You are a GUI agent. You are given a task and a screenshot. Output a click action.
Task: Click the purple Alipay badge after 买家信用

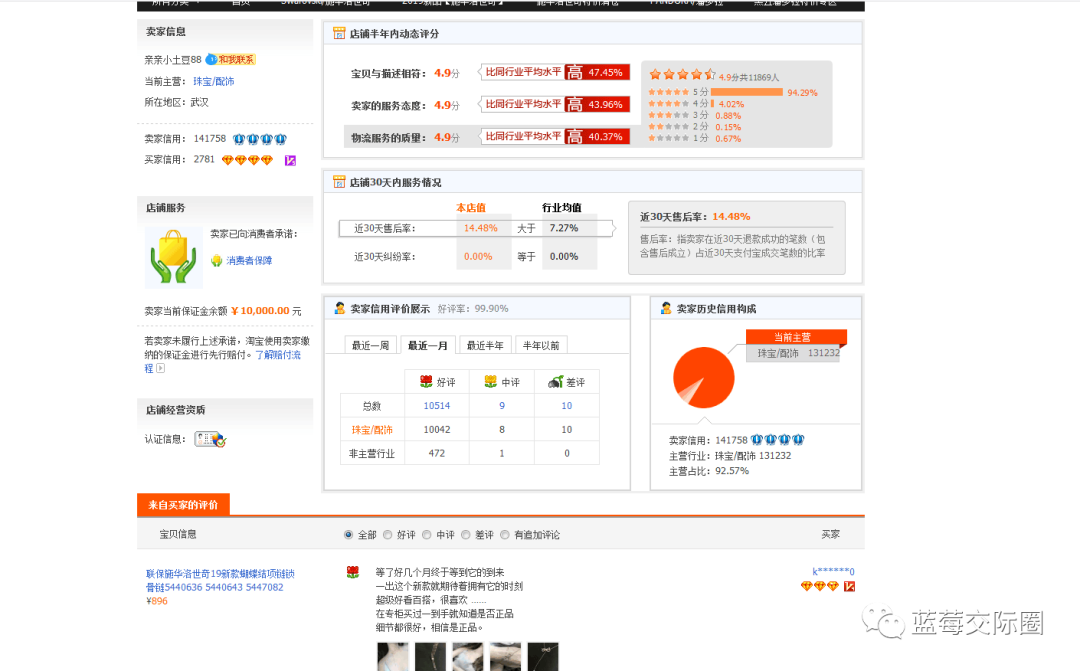coord(290,160)
